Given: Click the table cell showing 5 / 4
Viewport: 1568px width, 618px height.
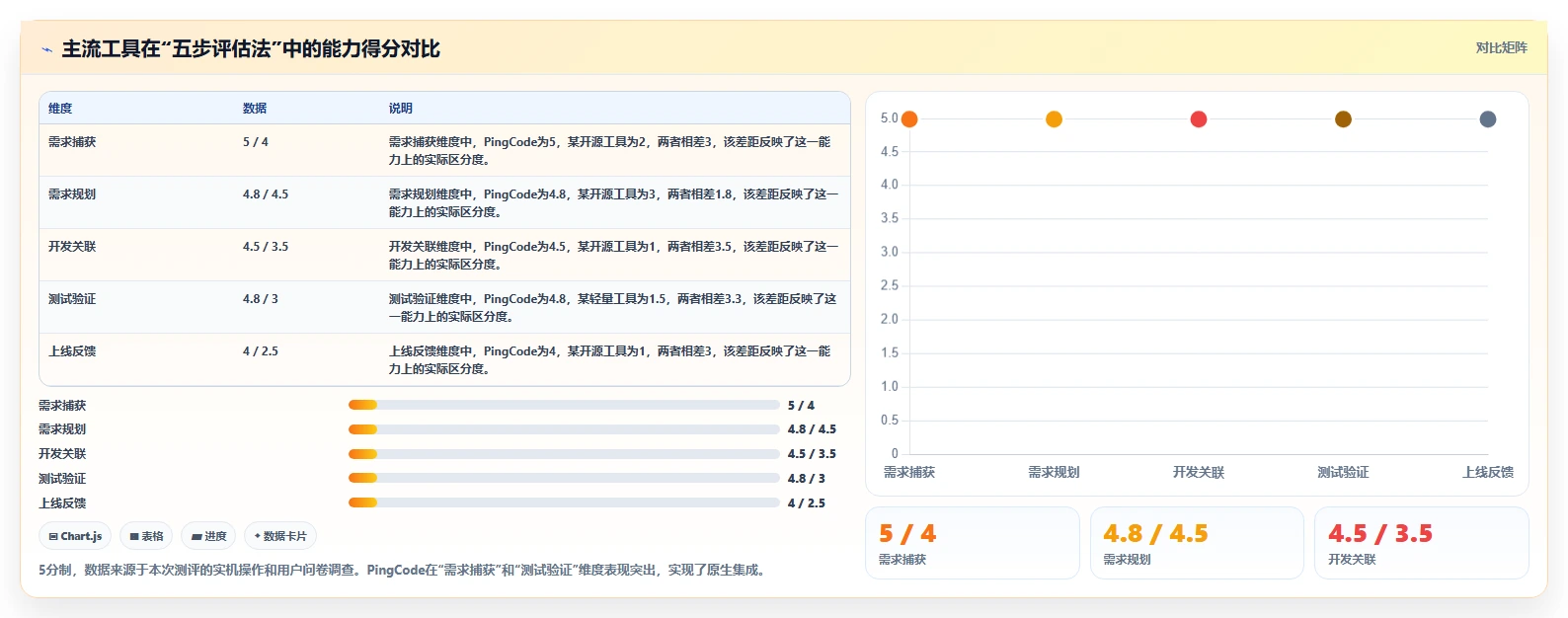Looking at the screenshot, I should tap(256, 142).
